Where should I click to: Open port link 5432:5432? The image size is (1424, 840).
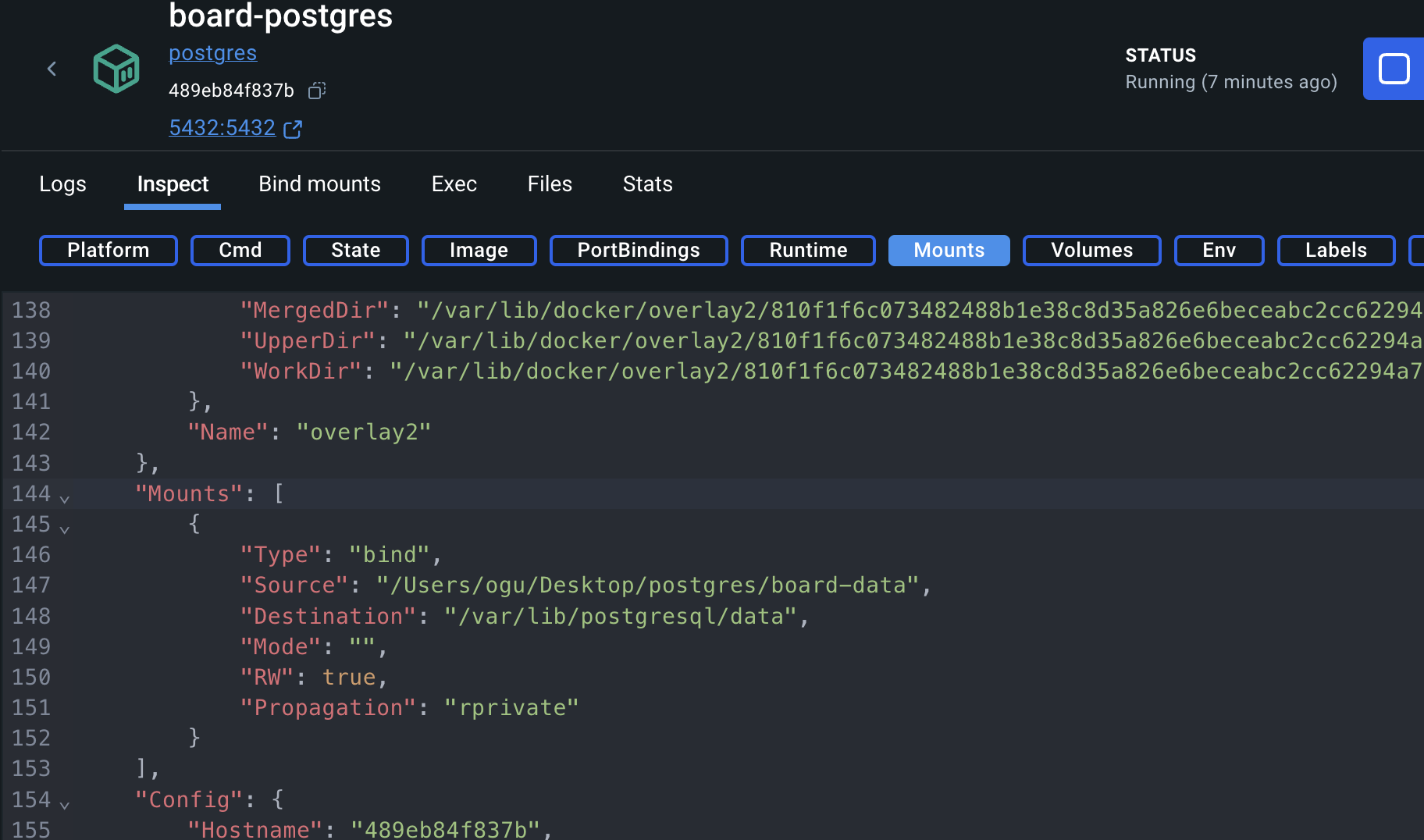[222, 127]
